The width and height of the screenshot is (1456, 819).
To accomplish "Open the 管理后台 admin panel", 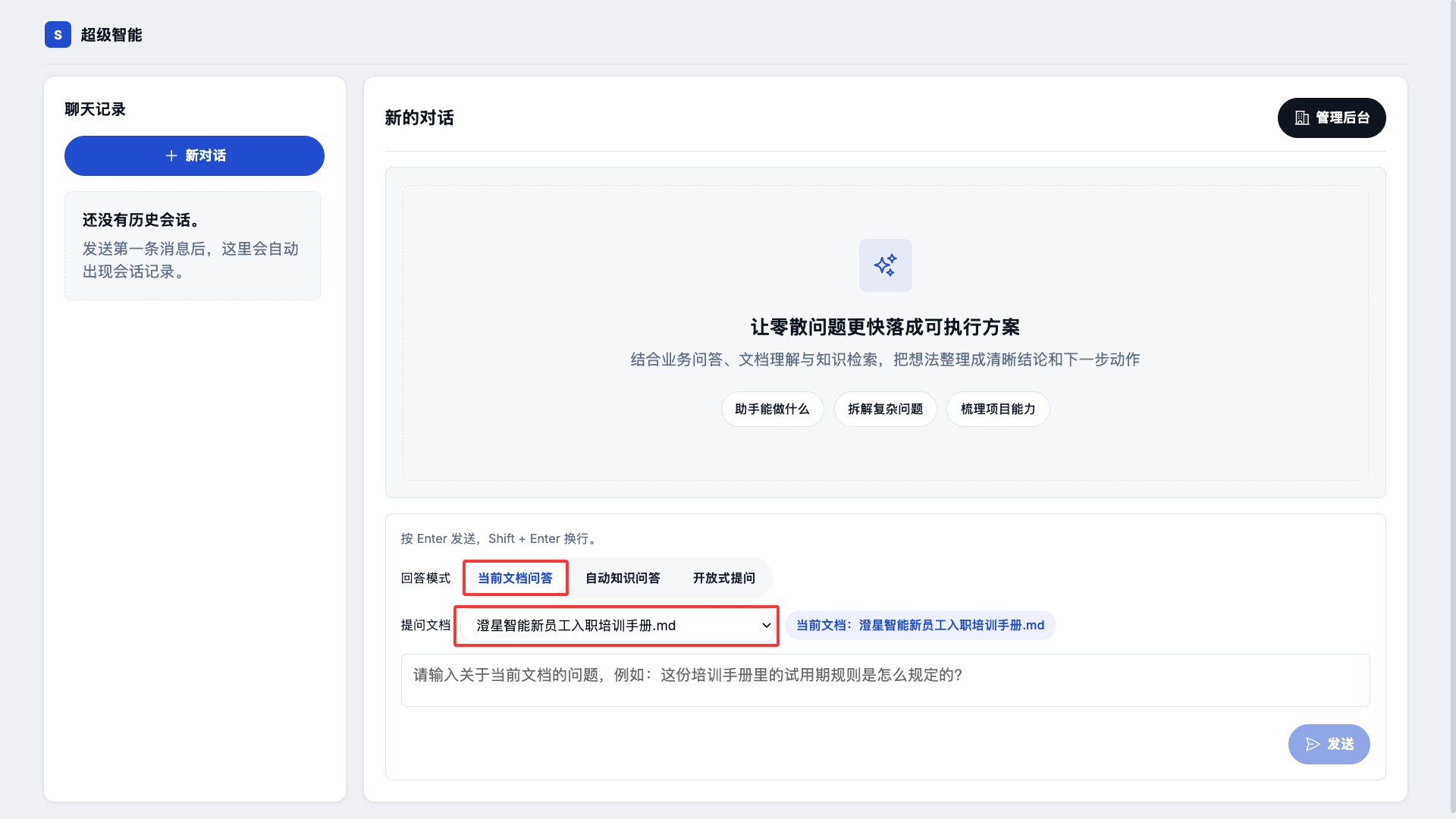I will [x=1331, y=118].
